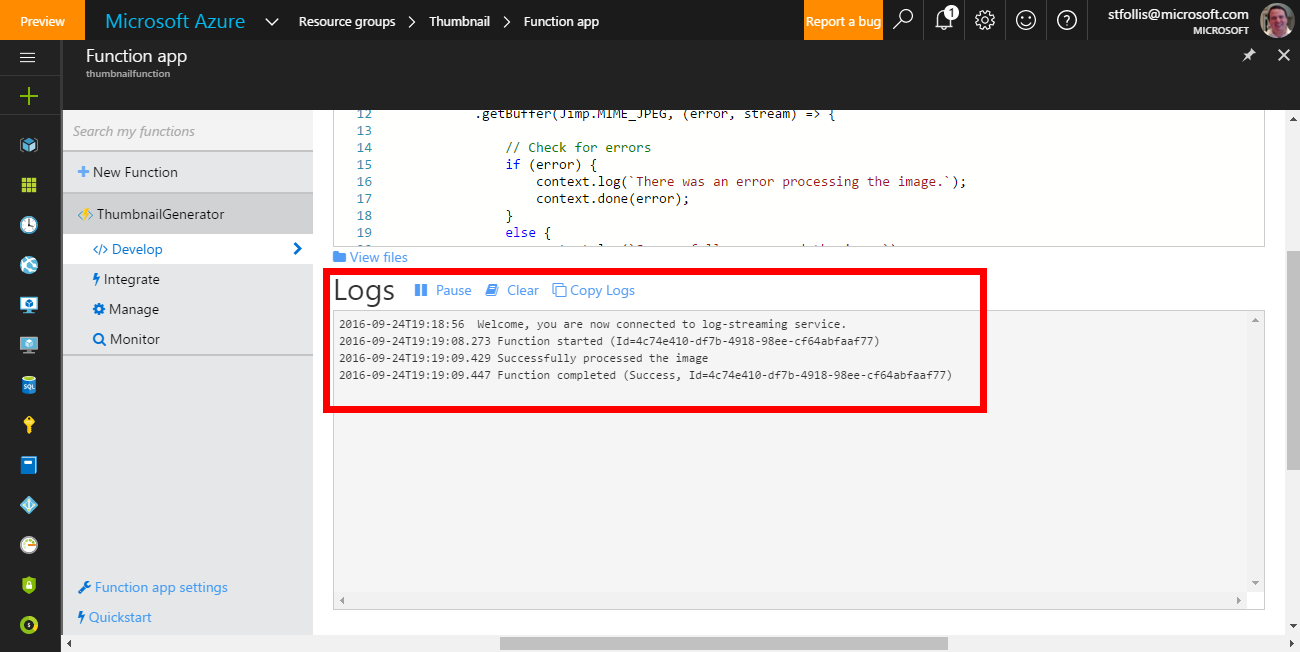Create a new resource with the plus icon
This screenshot has height=652, width=1300.
point(31,95)
